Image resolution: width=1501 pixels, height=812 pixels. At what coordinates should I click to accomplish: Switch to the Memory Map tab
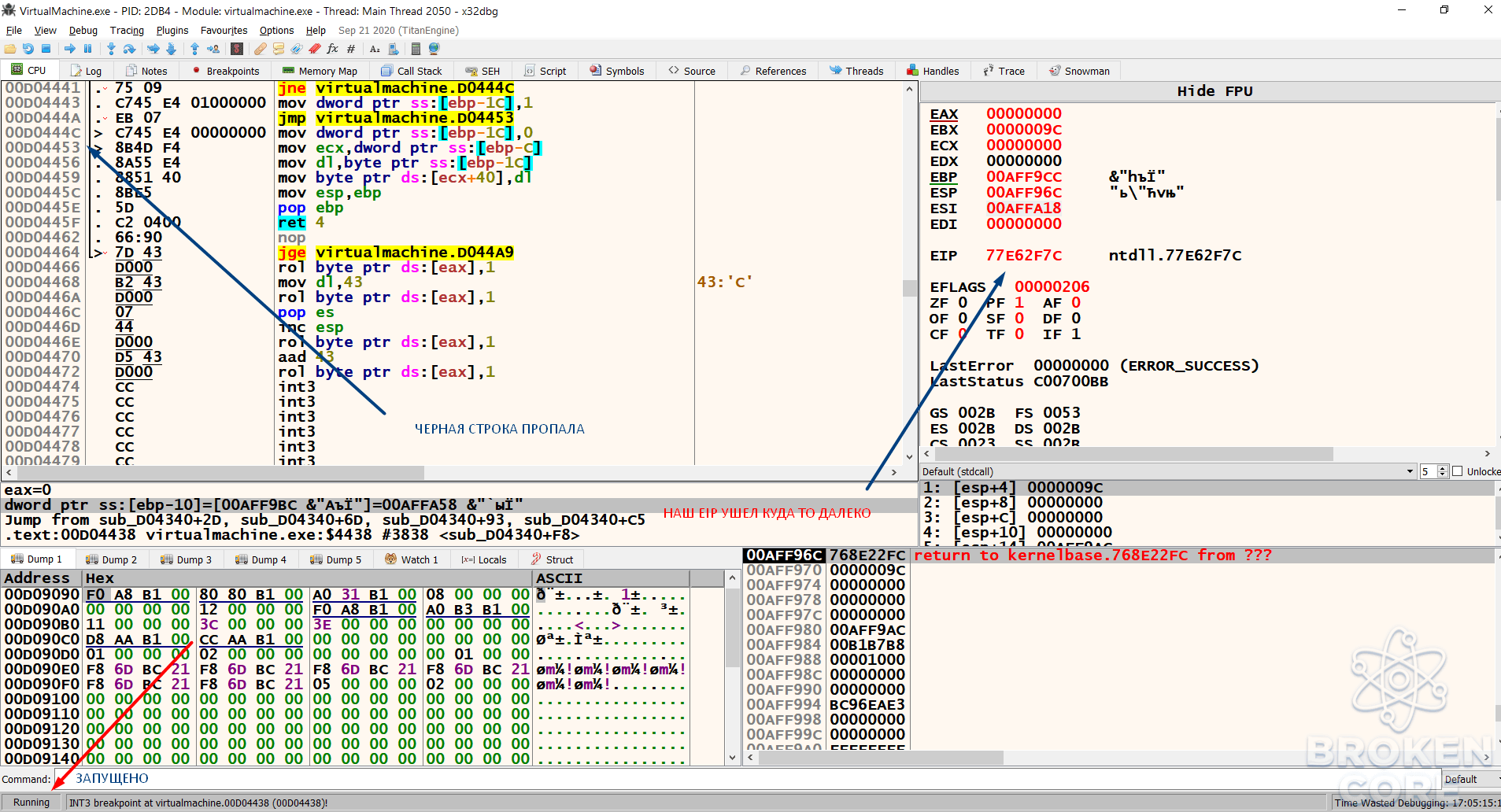(320, 71)
